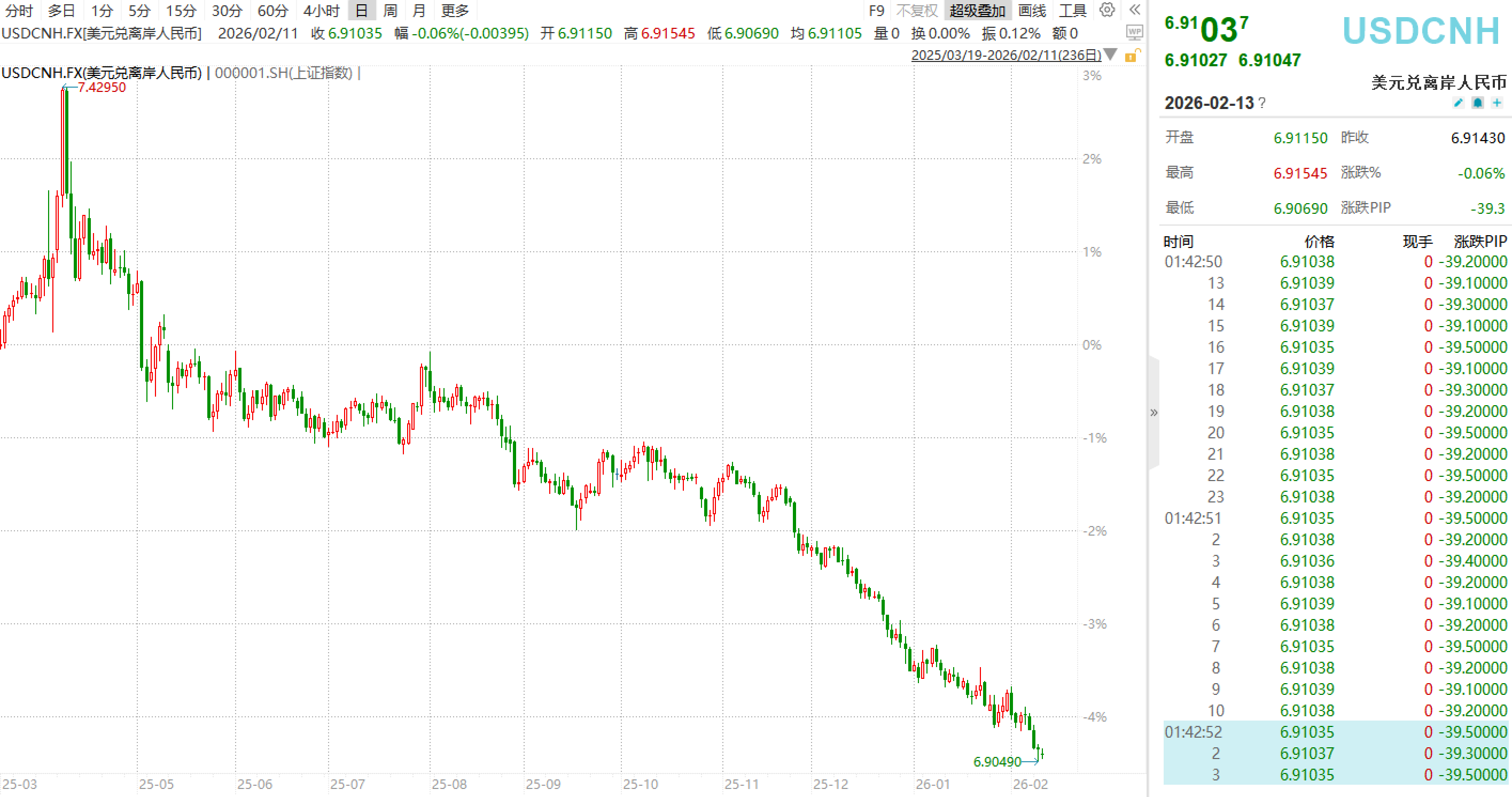Viewport: 1512px width, 797px height.
Task: Toggle 超级叠加 overlay mode
Action: pyautogui.click(x=977, y=10)
